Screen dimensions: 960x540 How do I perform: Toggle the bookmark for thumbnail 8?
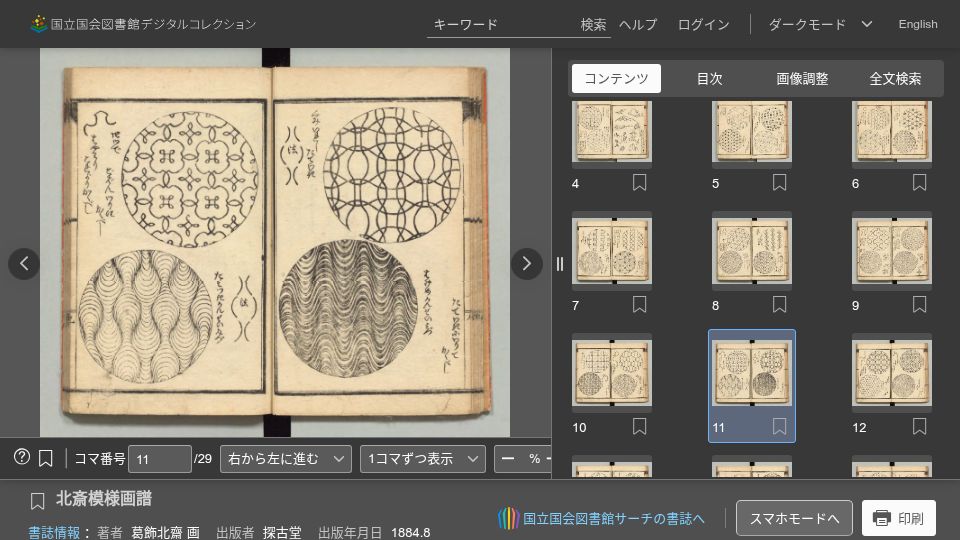tap(779, 304)
